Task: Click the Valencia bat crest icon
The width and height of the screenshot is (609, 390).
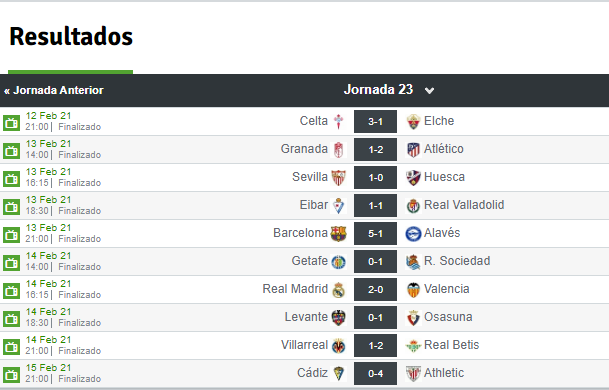Action: 413,290
